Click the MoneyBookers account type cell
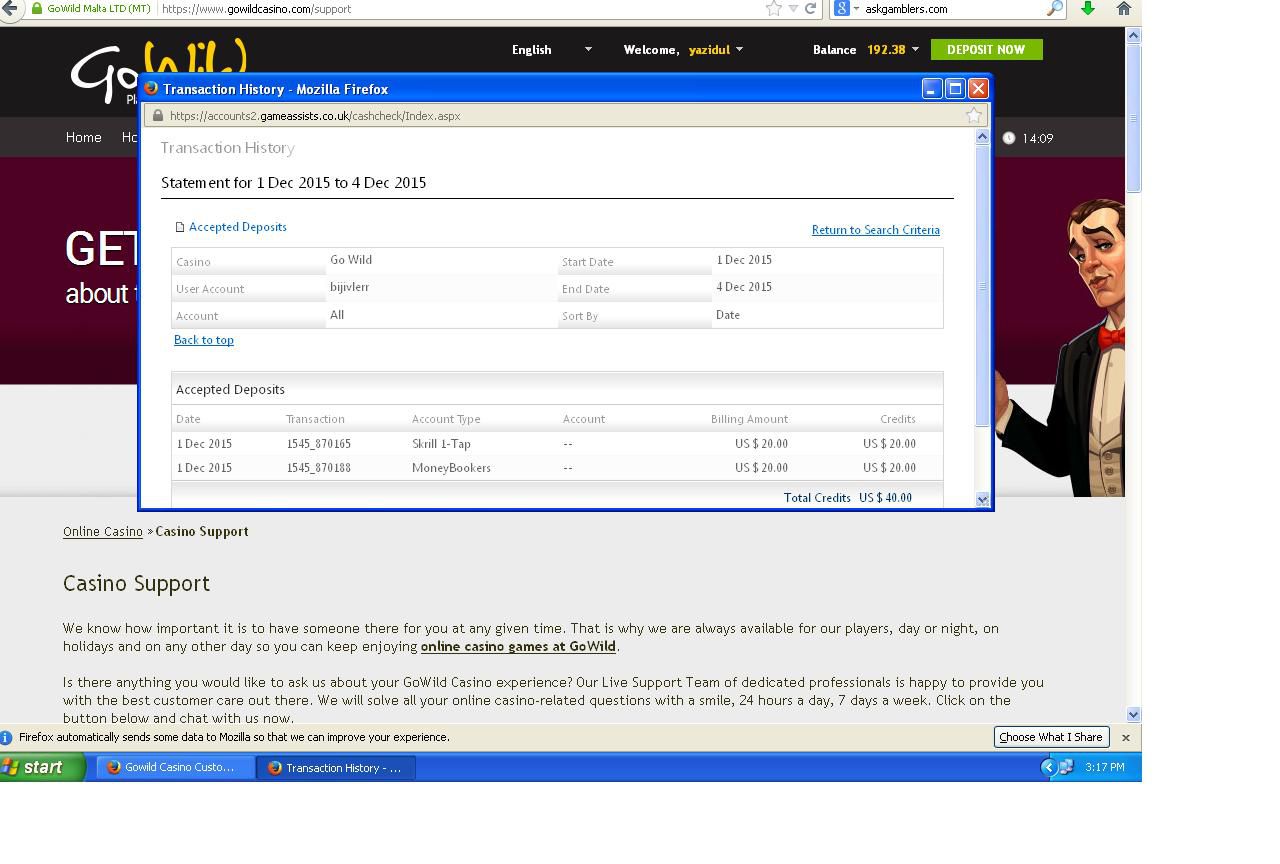The width and height of the screenshot is (1280, 864). [x=451, y=468]
